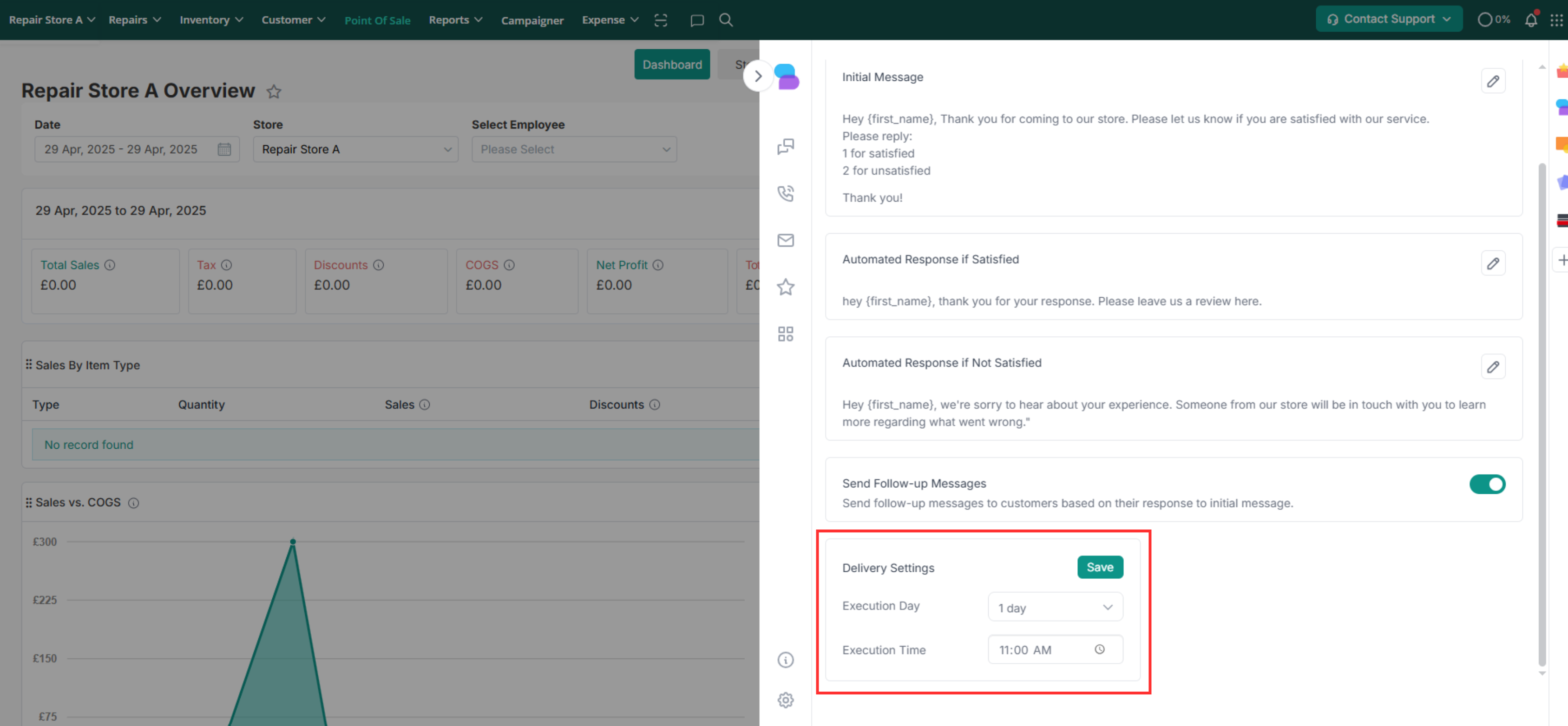Expand the Store selector dropdown

(355, 150)
